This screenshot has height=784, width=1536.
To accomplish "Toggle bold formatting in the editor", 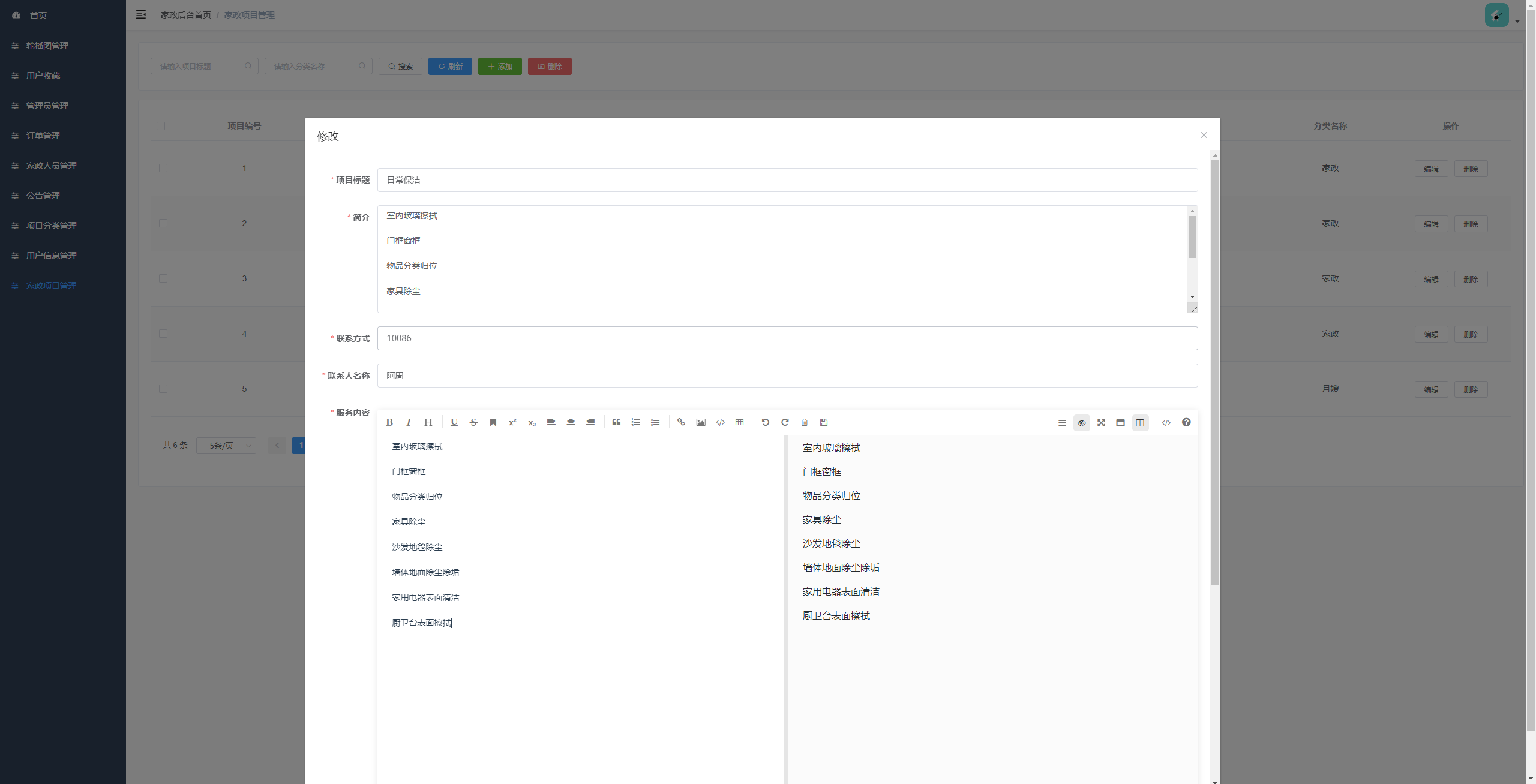I will click(x=389, y=422).
